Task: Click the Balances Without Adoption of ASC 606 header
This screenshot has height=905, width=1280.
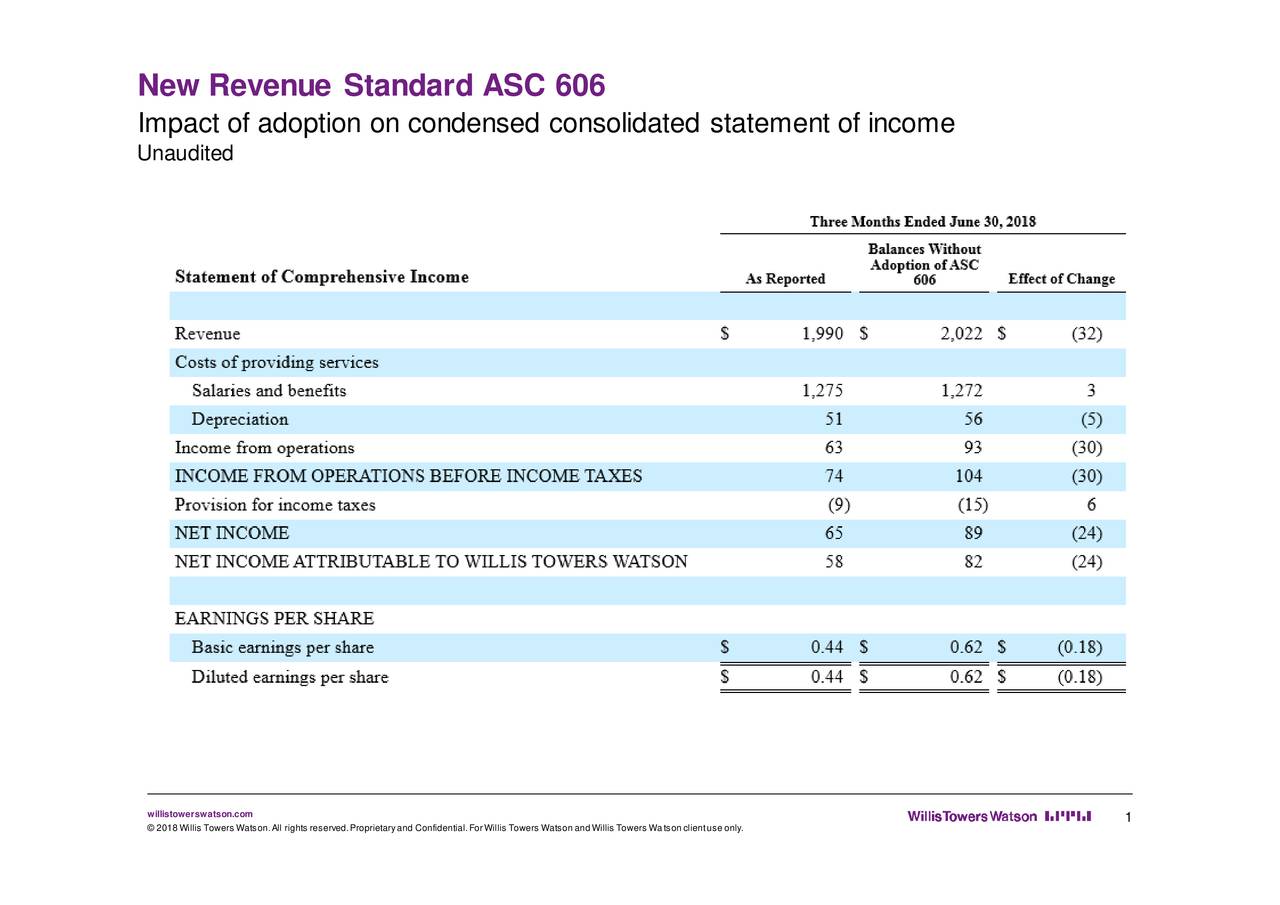Action: click(922, 263)
